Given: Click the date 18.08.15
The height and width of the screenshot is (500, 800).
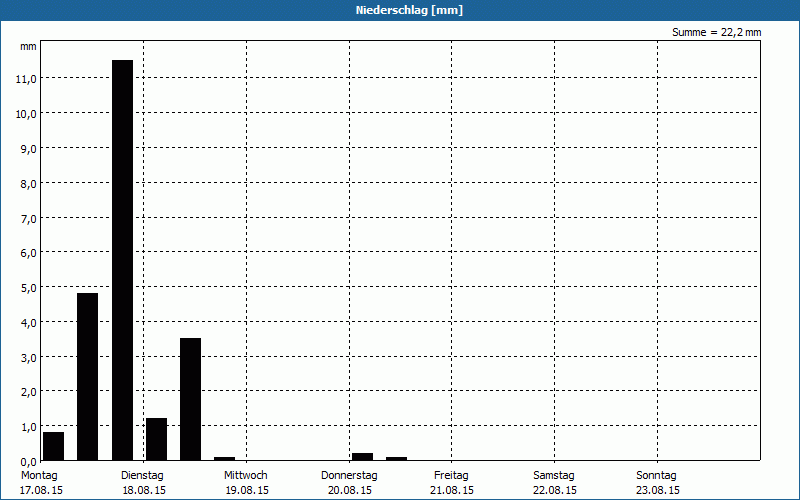Looking at the screenshot, I should click(x=144, y=490).
